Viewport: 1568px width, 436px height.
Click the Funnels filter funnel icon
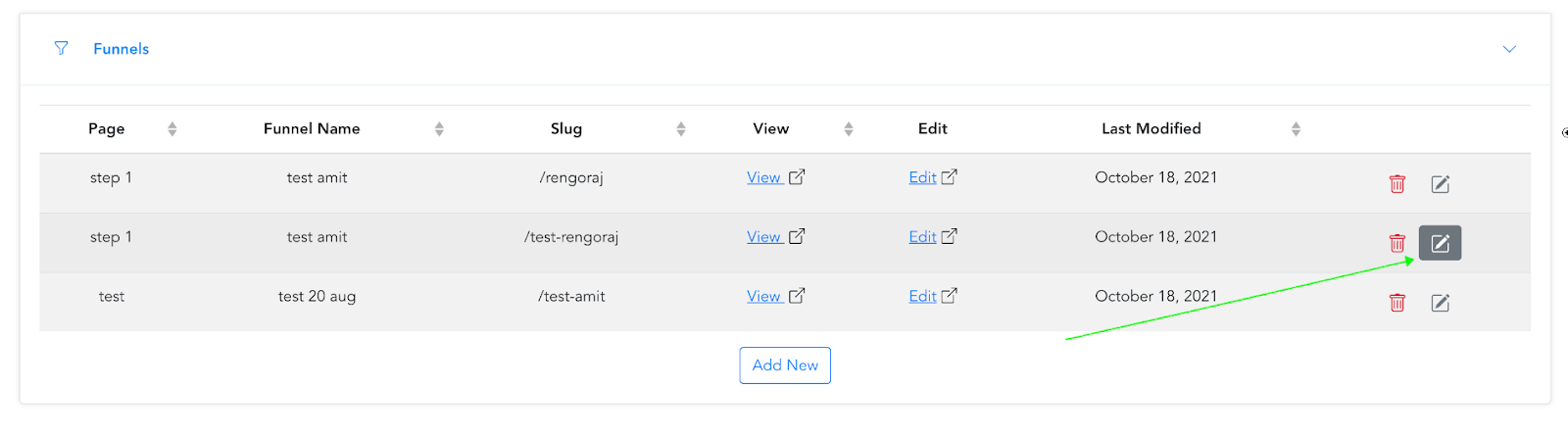coord(61,48)
